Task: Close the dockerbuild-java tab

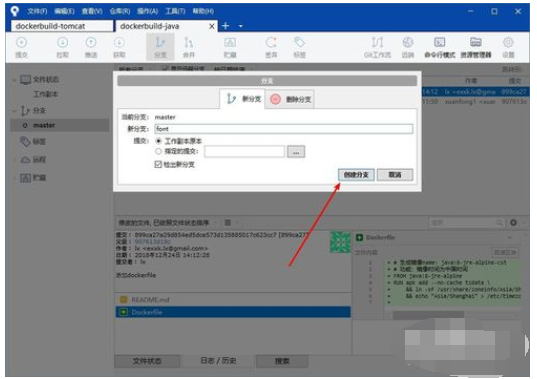Action: pos(212,26)
